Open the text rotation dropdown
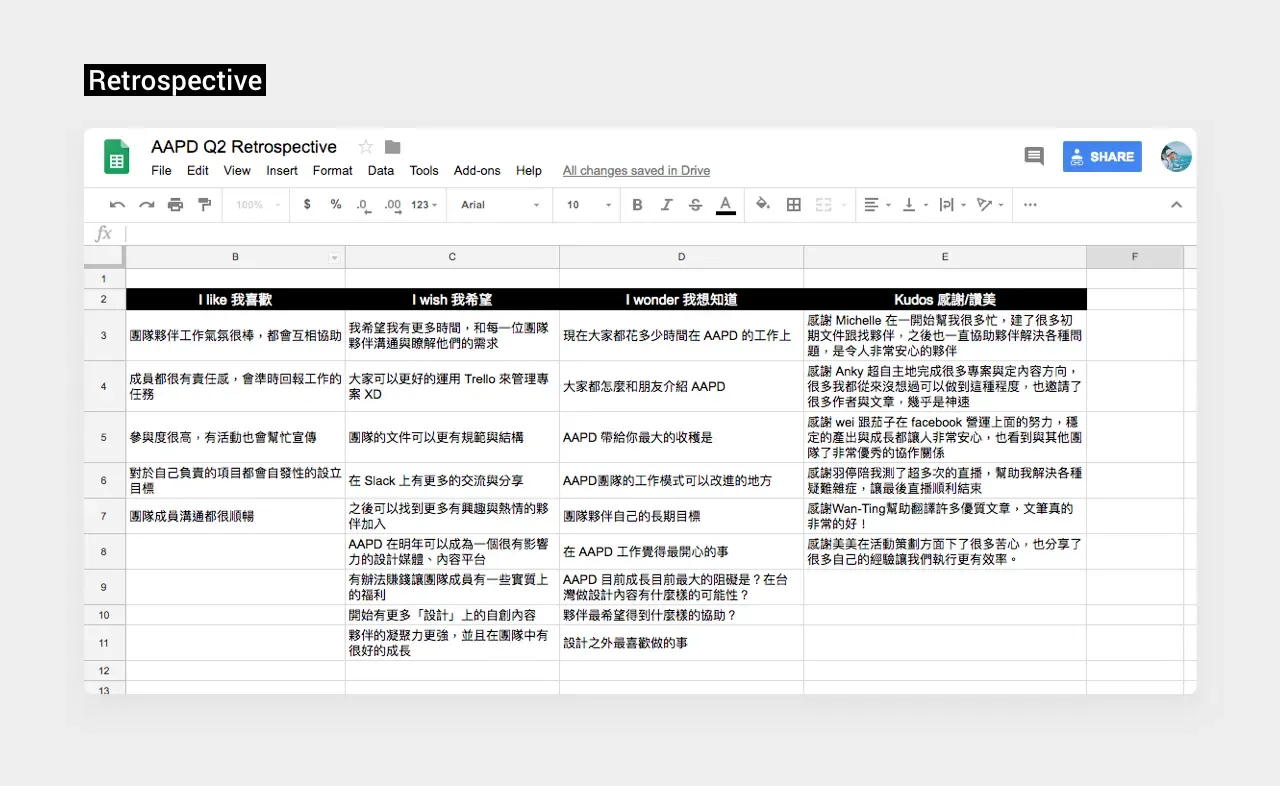Image resolution: width=1280 pixels, height=786 pixels. pyautogui.click(x=990, y=205)
